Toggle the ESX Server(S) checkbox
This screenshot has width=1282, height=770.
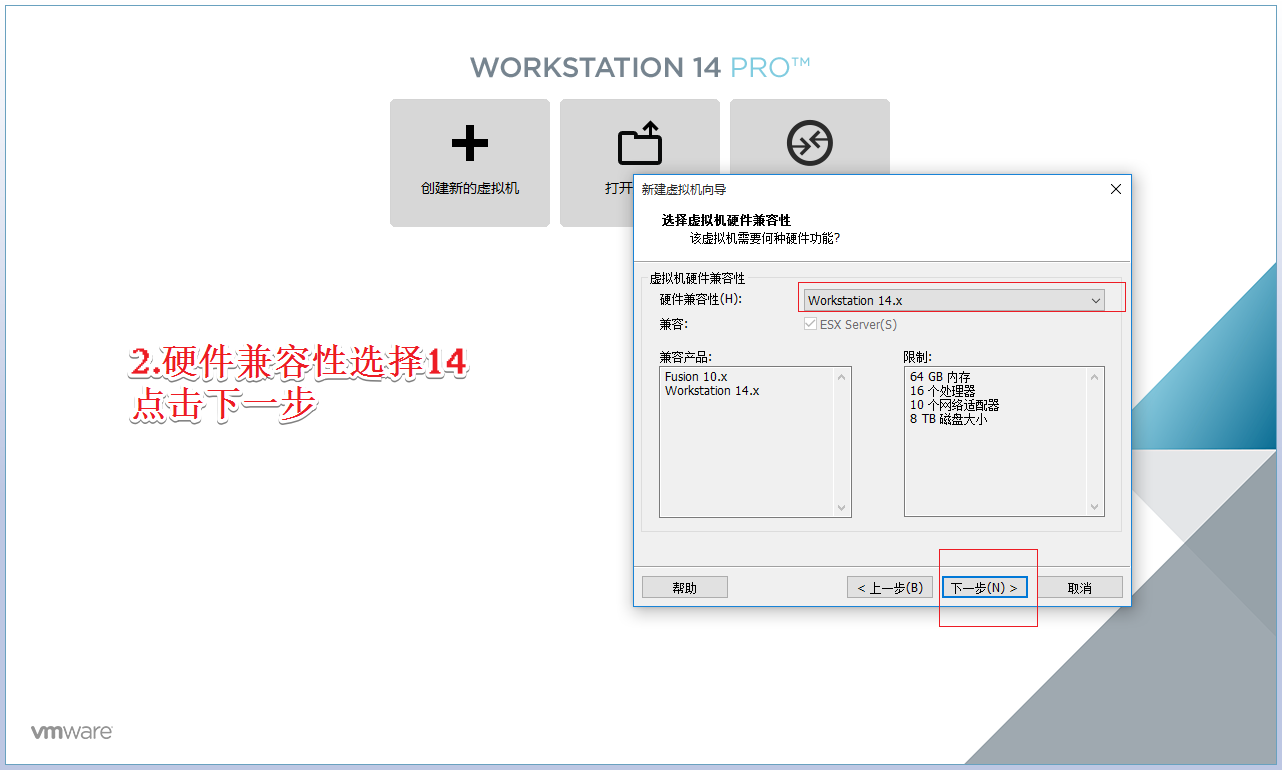[x=811, y=325]
